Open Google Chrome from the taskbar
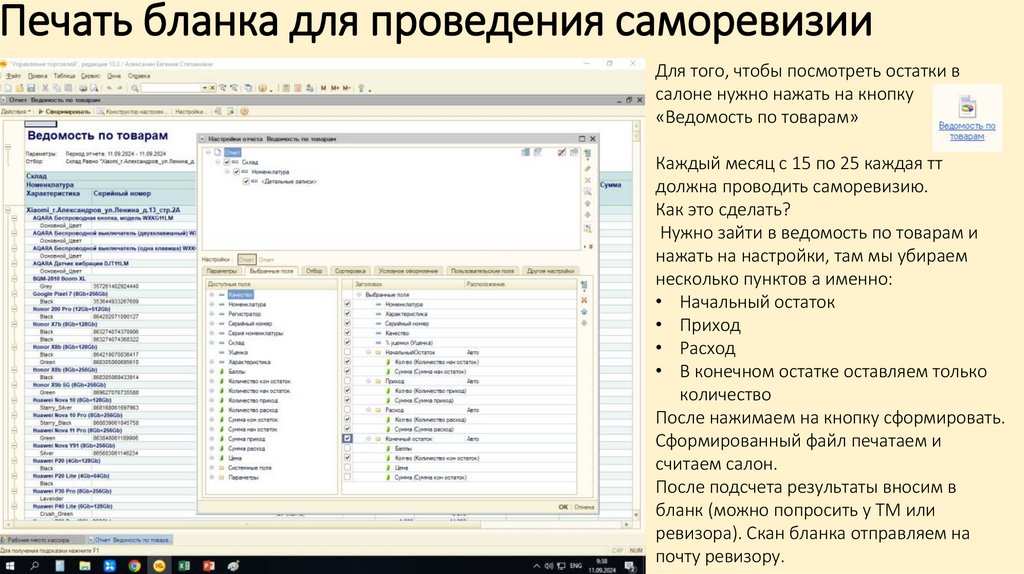Viewport: 1024px width, 574px height. click(134, 566)
